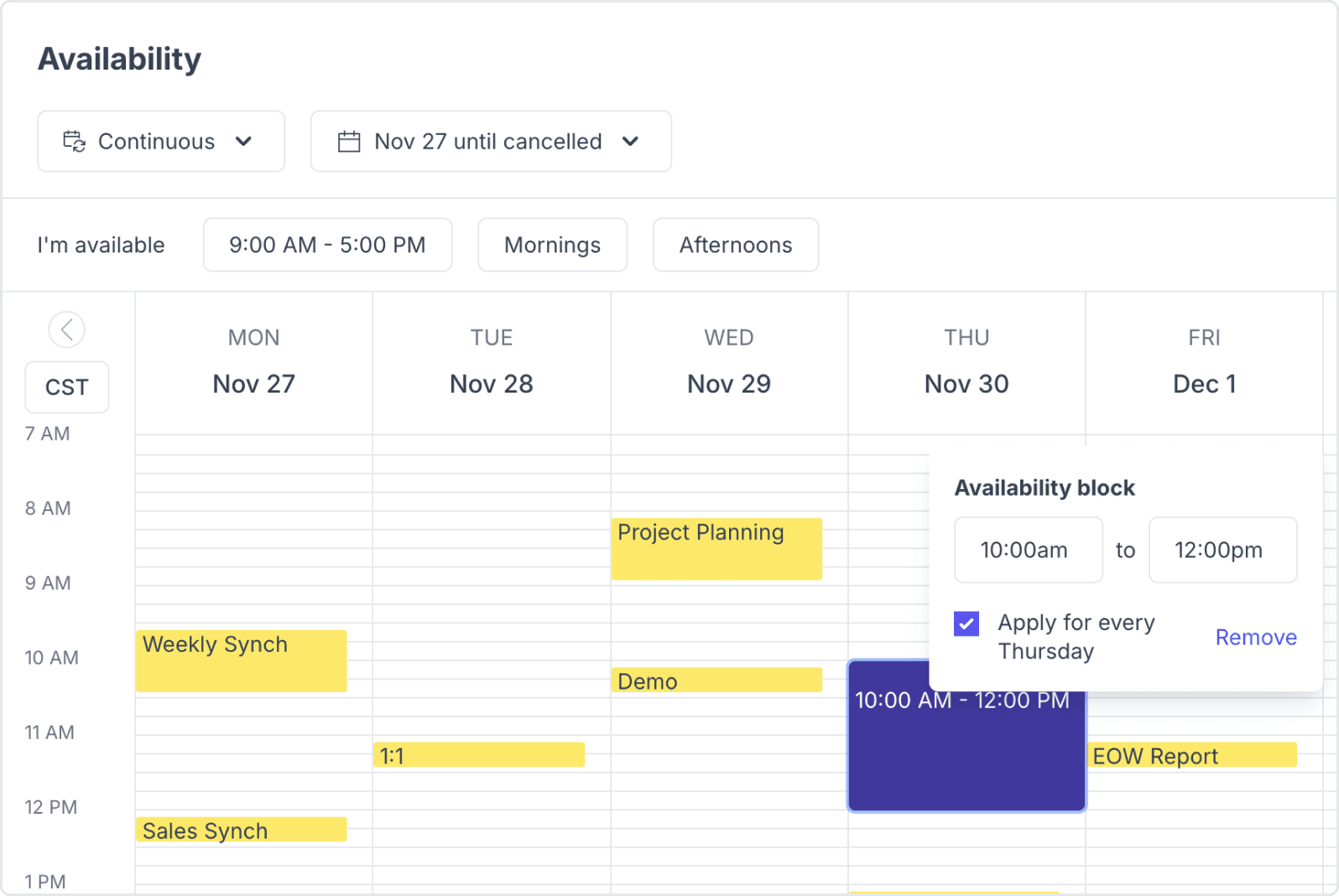Expand the Nov 27 until cancelled dropdown
This screenshot has height=896, width=1339.
(x=491, y=141)
